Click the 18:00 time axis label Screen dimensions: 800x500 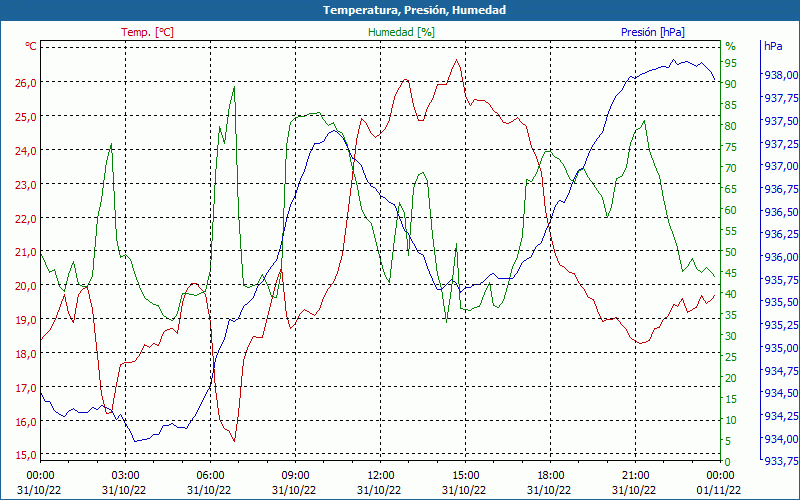pos(551,476)
